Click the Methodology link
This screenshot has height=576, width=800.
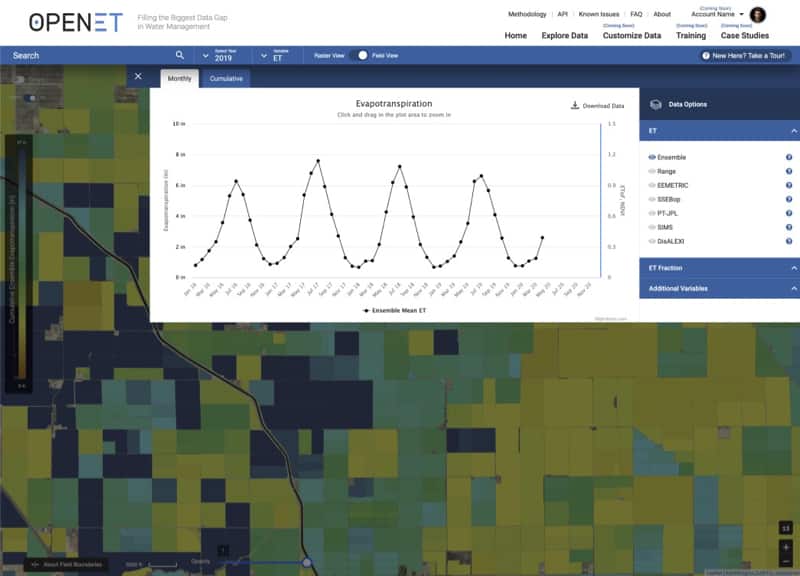coord(527,15)
